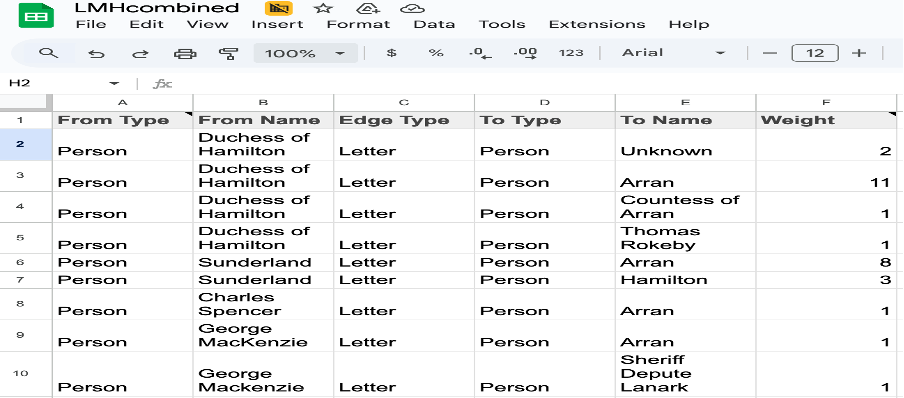Open the Arial font dropdown

coord(673,53)
